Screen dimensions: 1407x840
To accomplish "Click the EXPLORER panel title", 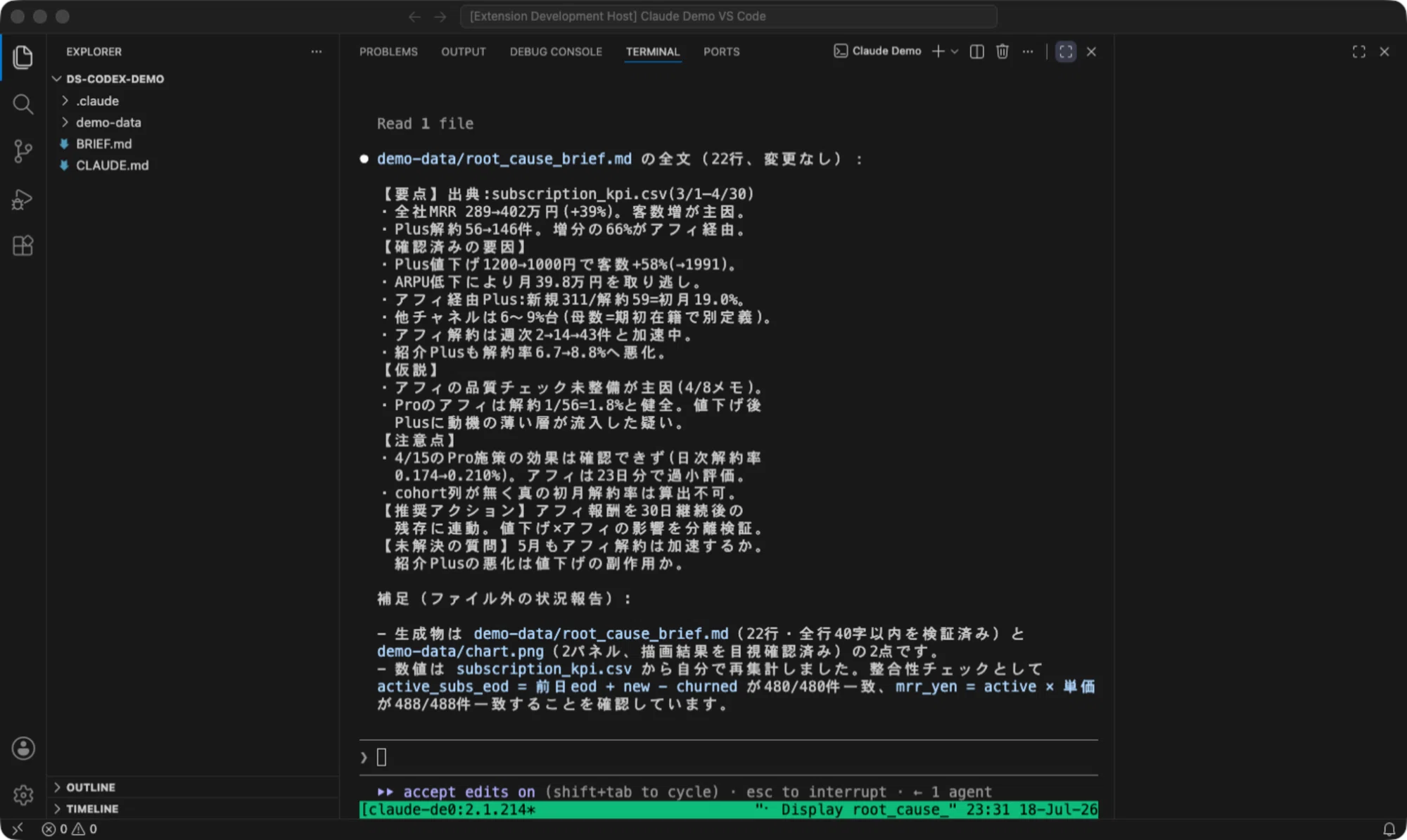I will pyautogui.click(x=94, y=51).
